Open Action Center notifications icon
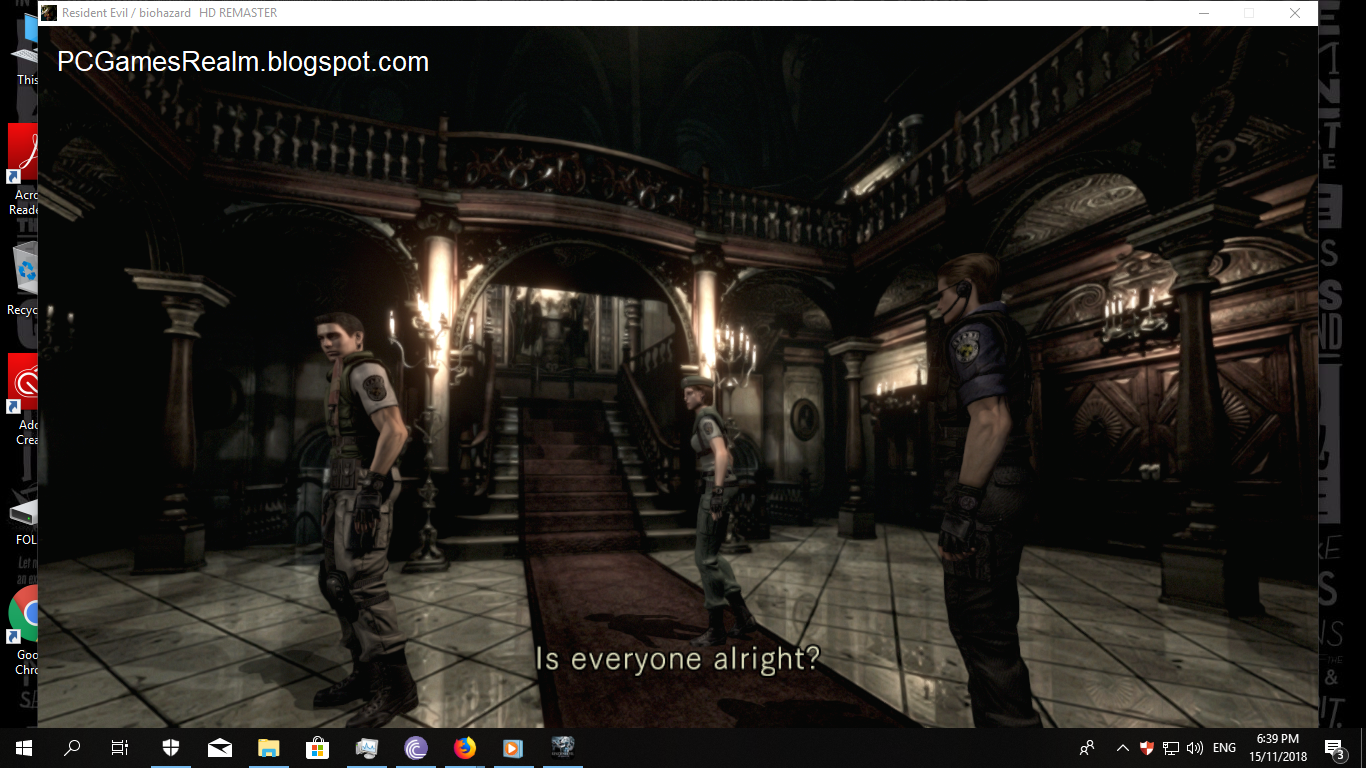The height and width of the screenshot is (768, 1366). pos(1334,747)
